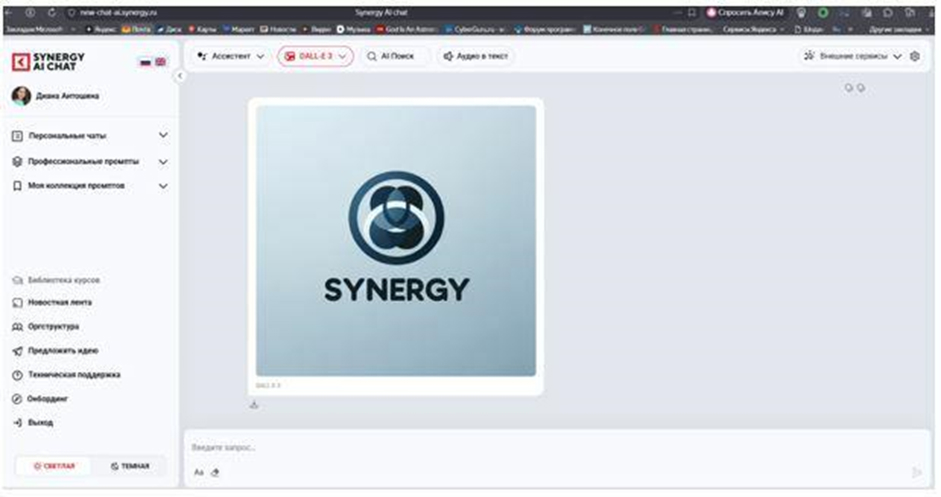The width and height of the screenshot is (941, 497).
Task: Open the generated SYNERGY logo image
Action: pyautogui.click(x=396, y=241)
